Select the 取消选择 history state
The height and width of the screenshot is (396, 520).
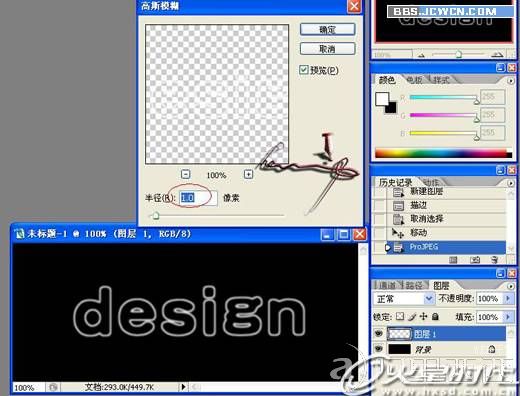coord(447,219)
